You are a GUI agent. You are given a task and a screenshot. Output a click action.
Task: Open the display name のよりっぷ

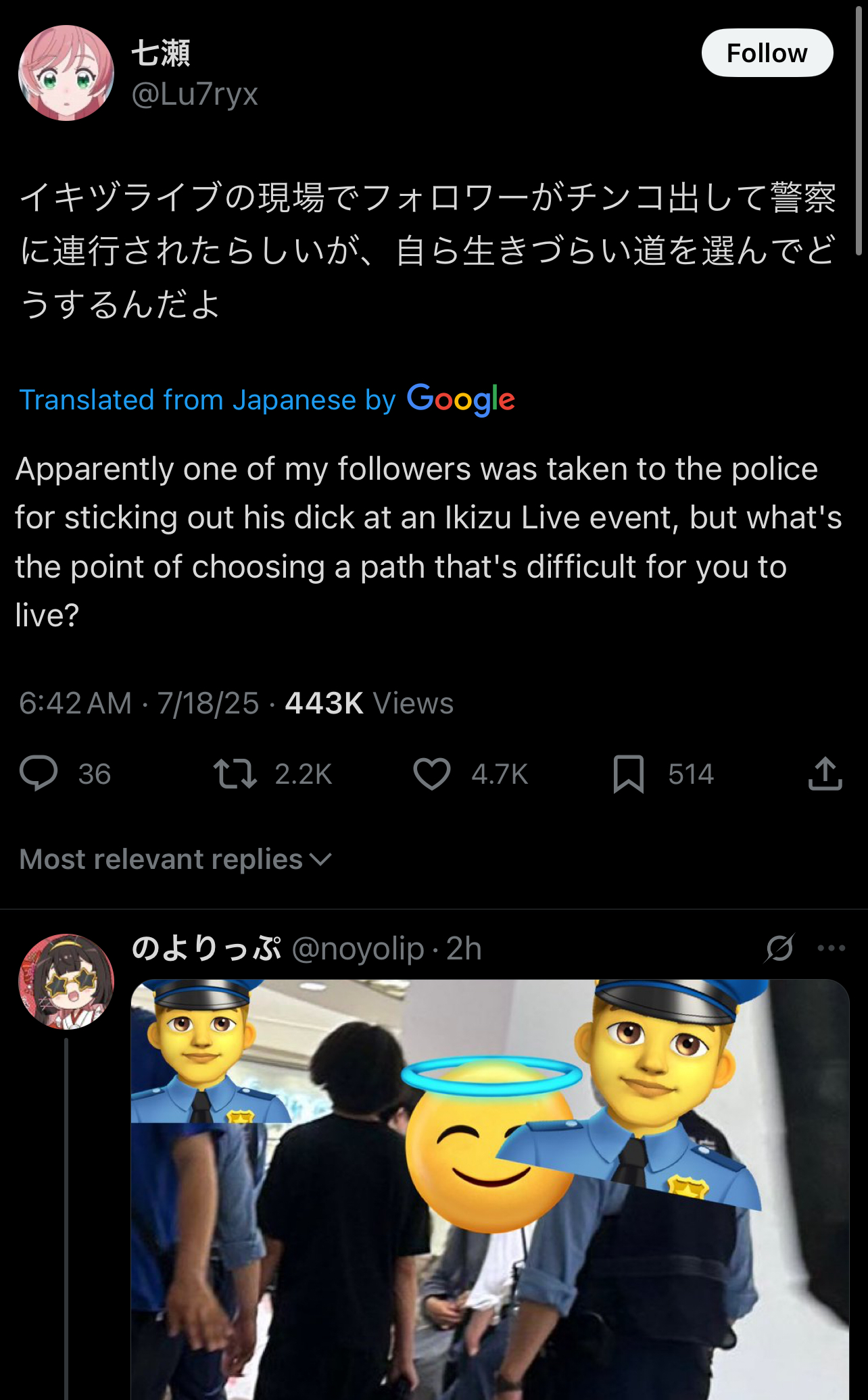click(x=206, y=948)
